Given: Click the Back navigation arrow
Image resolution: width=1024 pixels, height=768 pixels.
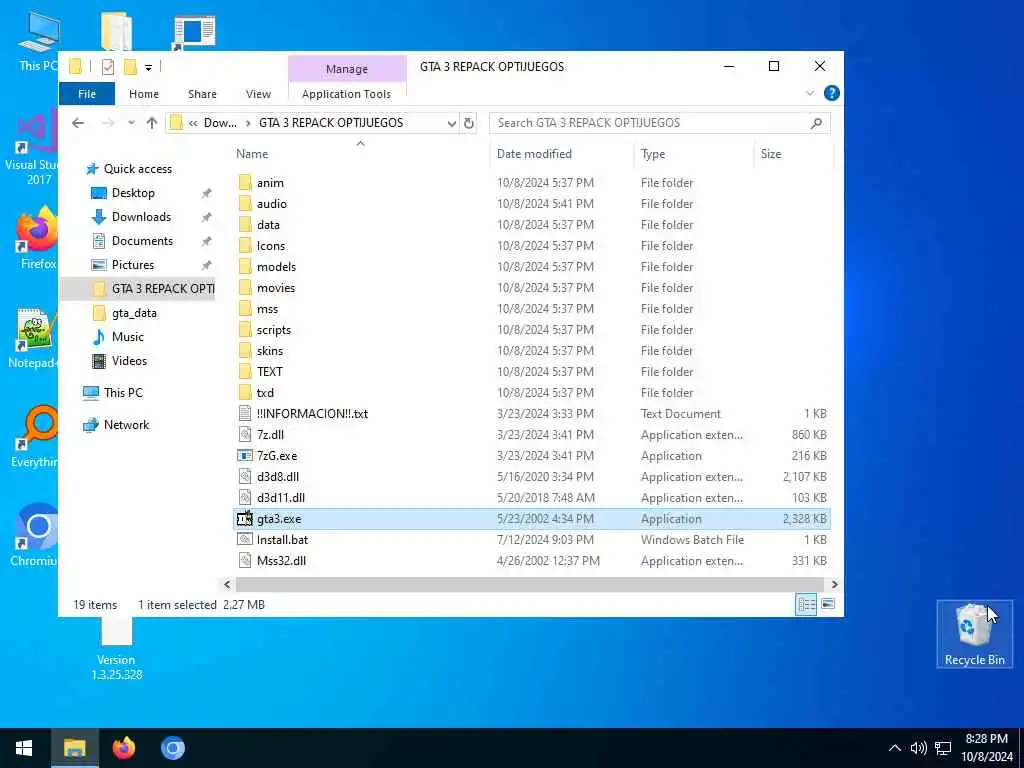Looking at the screenshot, I should 78,123.
